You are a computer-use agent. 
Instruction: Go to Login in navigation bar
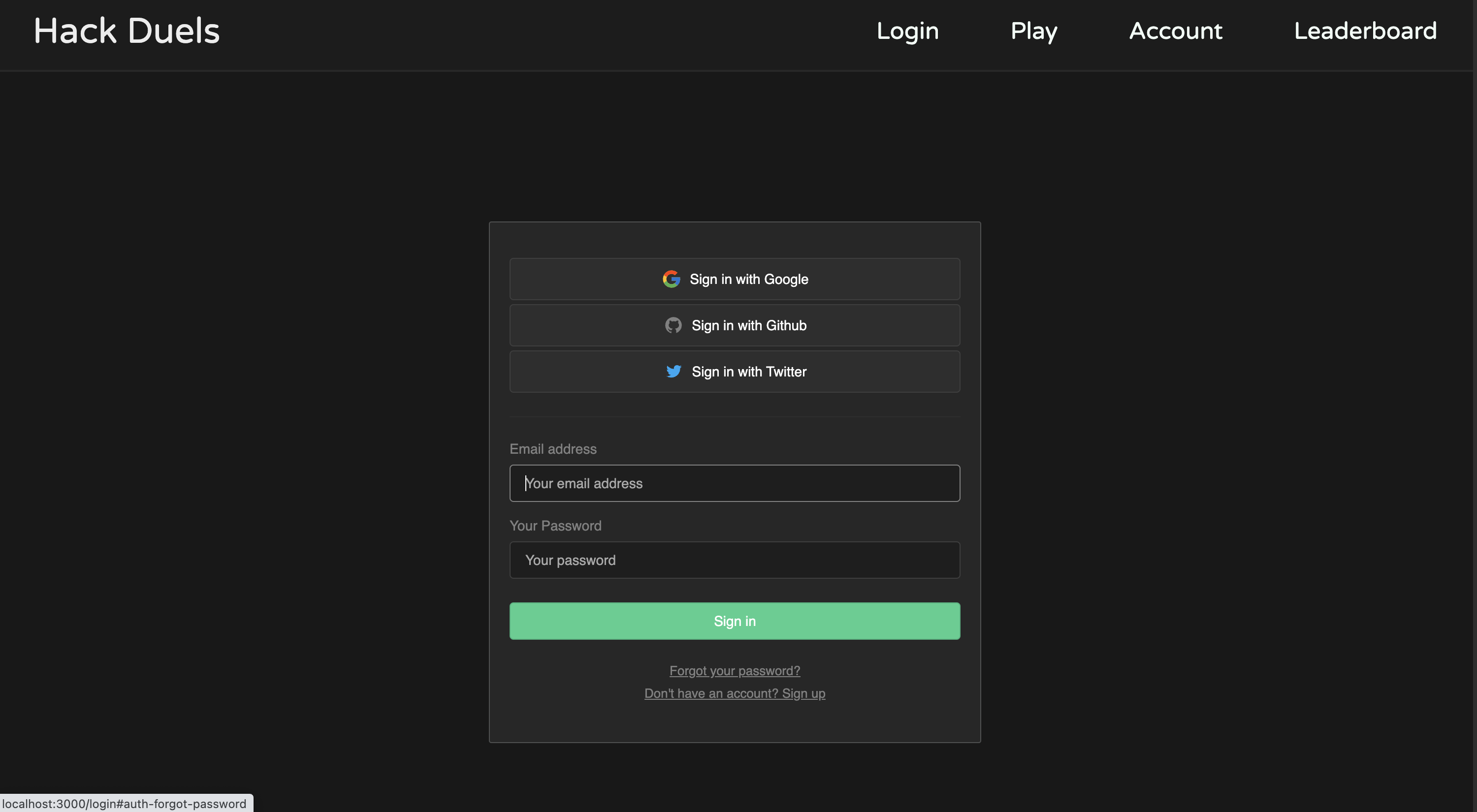click(907, 31)
